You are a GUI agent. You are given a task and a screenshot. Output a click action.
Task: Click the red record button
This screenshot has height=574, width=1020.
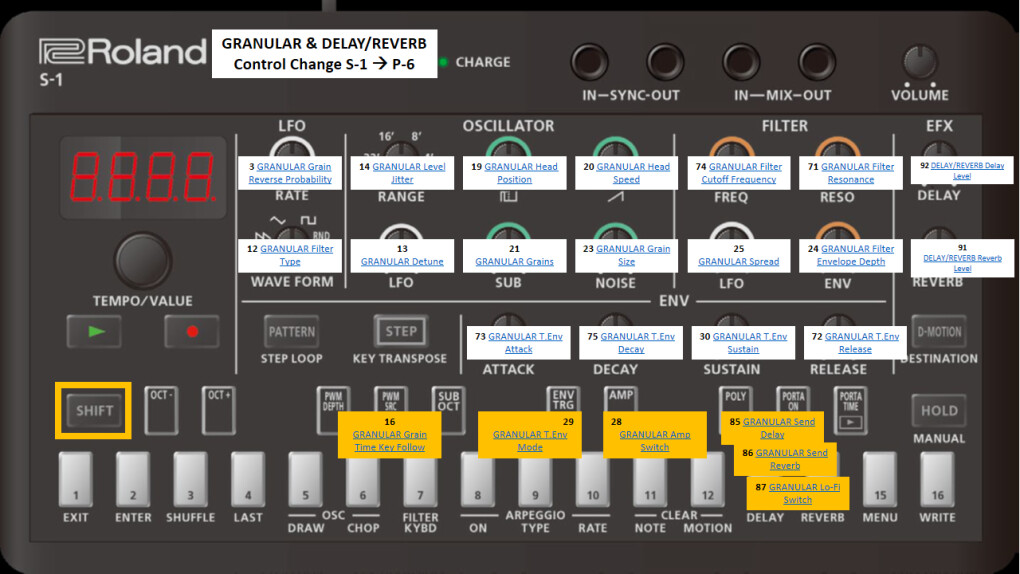(192, 331)
